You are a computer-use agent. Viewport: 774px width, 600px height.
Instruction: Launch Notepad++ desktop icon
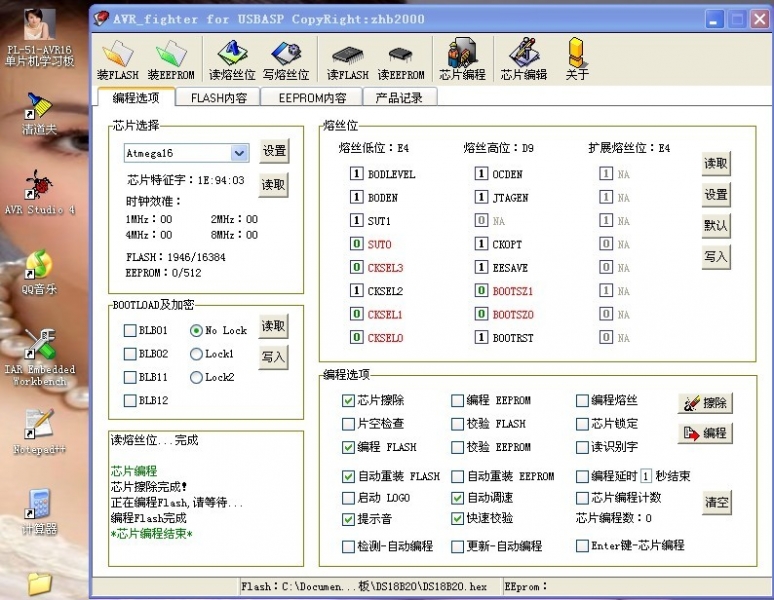[x=39, y=432]
